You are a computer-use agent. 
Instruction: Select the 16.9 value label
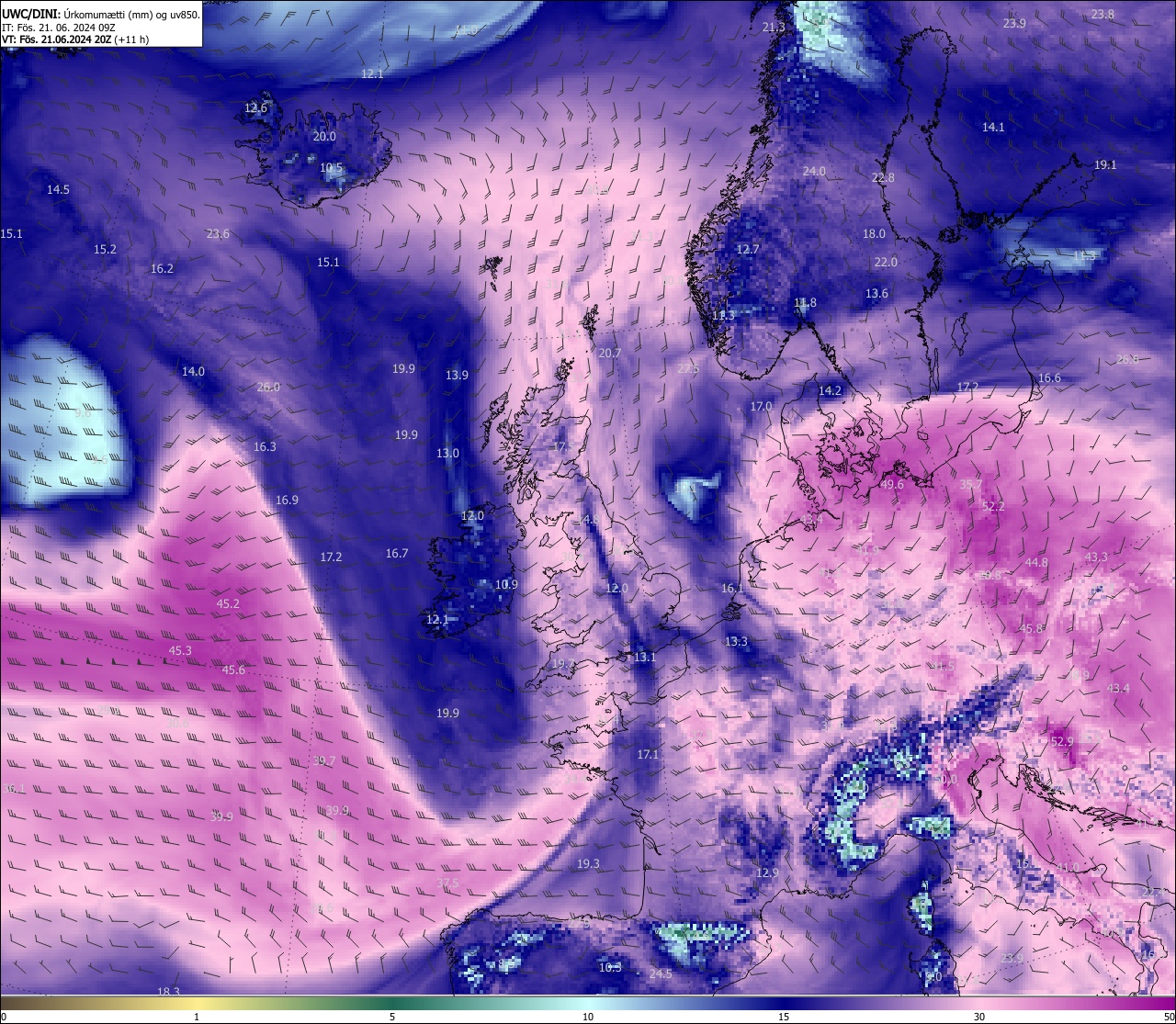287,501
